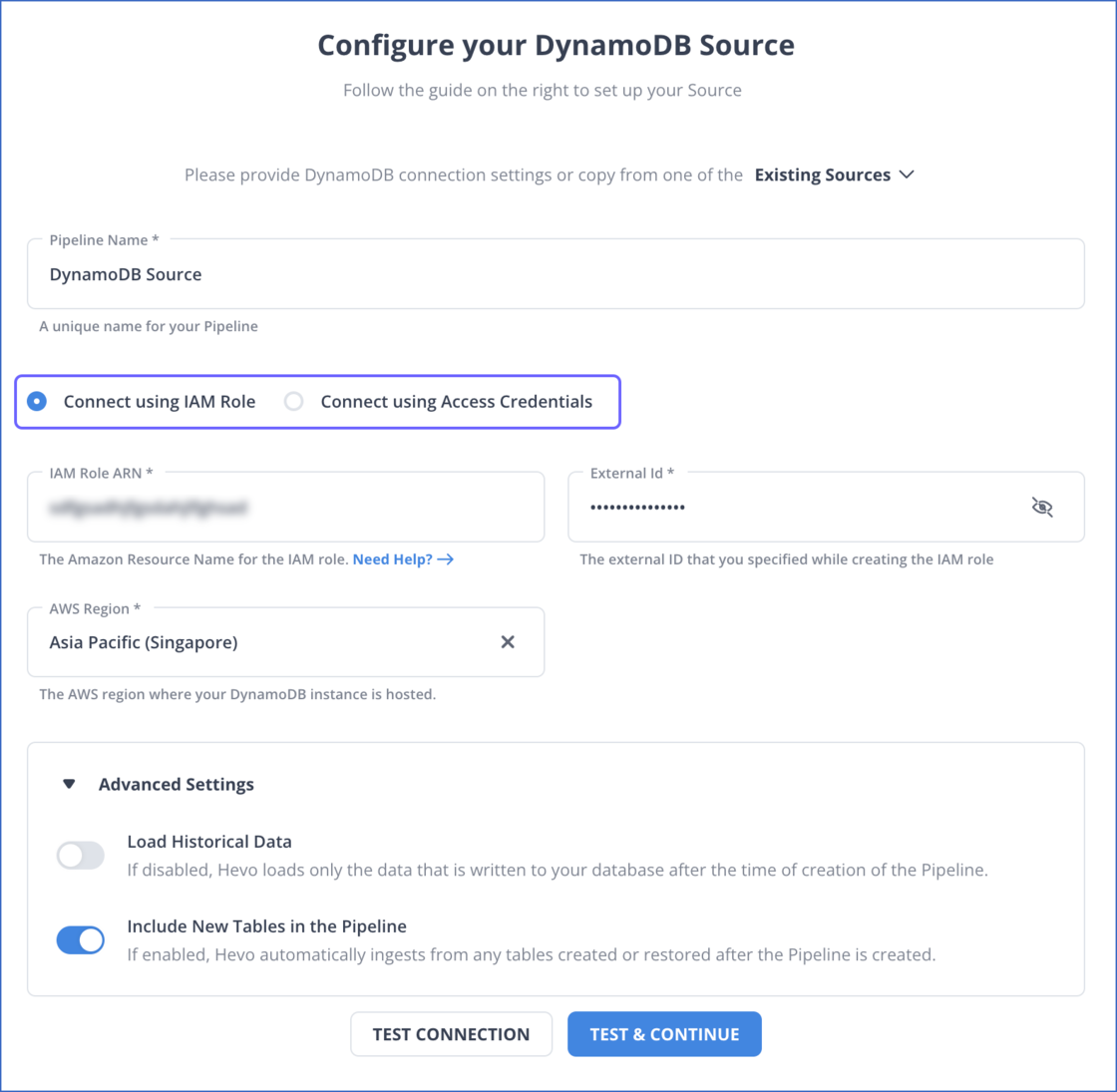Edit the Pipeline Name field
The height and width of the screenshot is (1092, 1117).
[556, 273]
